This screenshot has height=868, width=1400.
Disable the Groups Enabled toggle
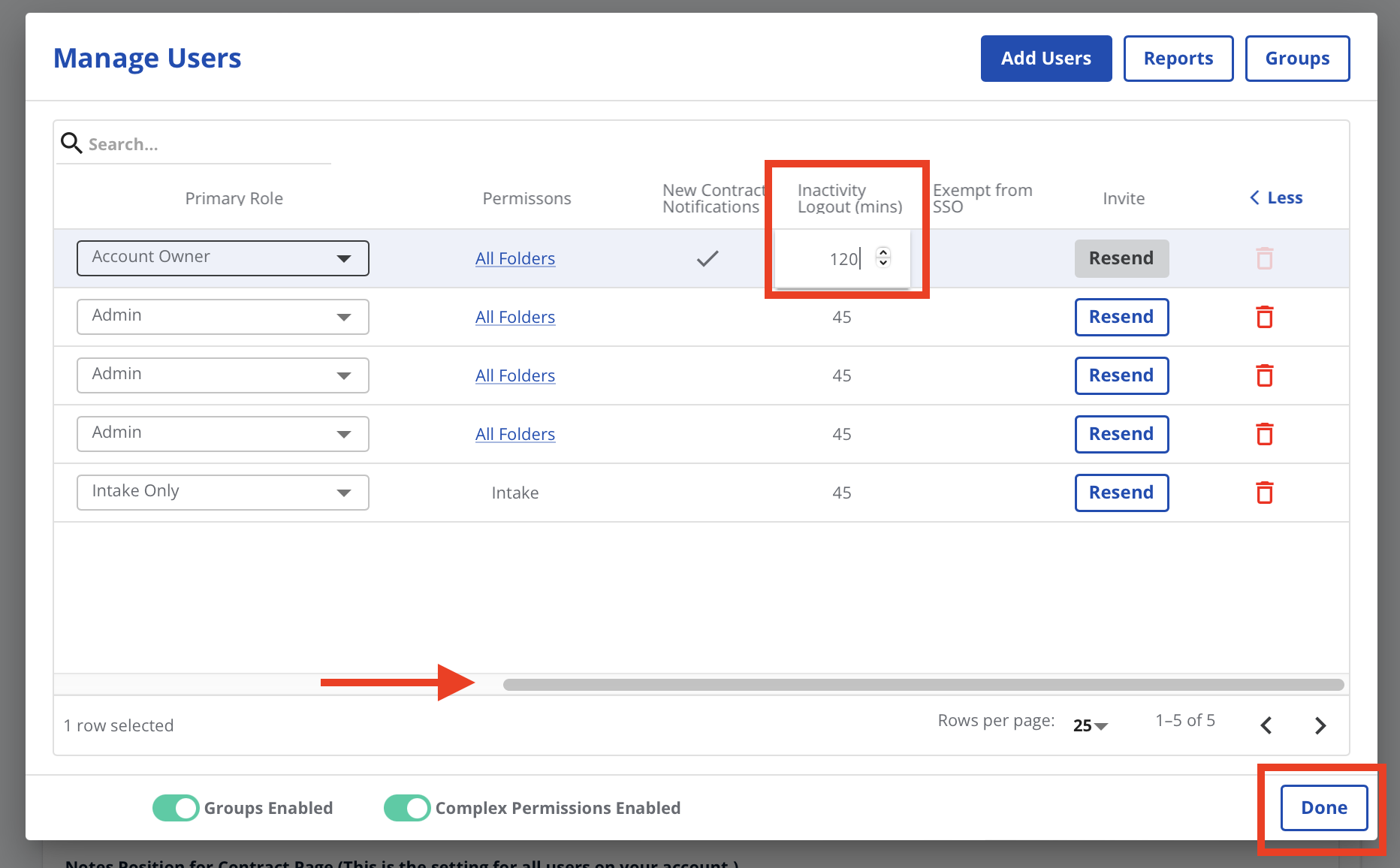pos(175,808)
